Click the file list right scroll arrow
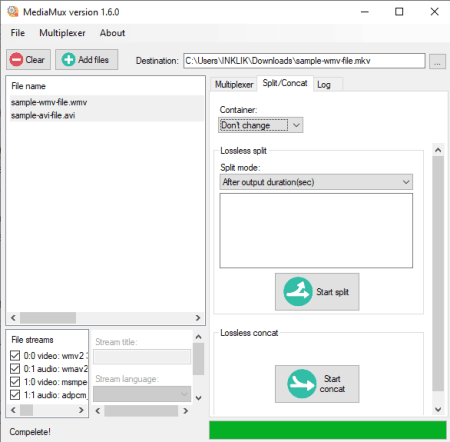Screen dimensions: 450x442 coord(198,318)
